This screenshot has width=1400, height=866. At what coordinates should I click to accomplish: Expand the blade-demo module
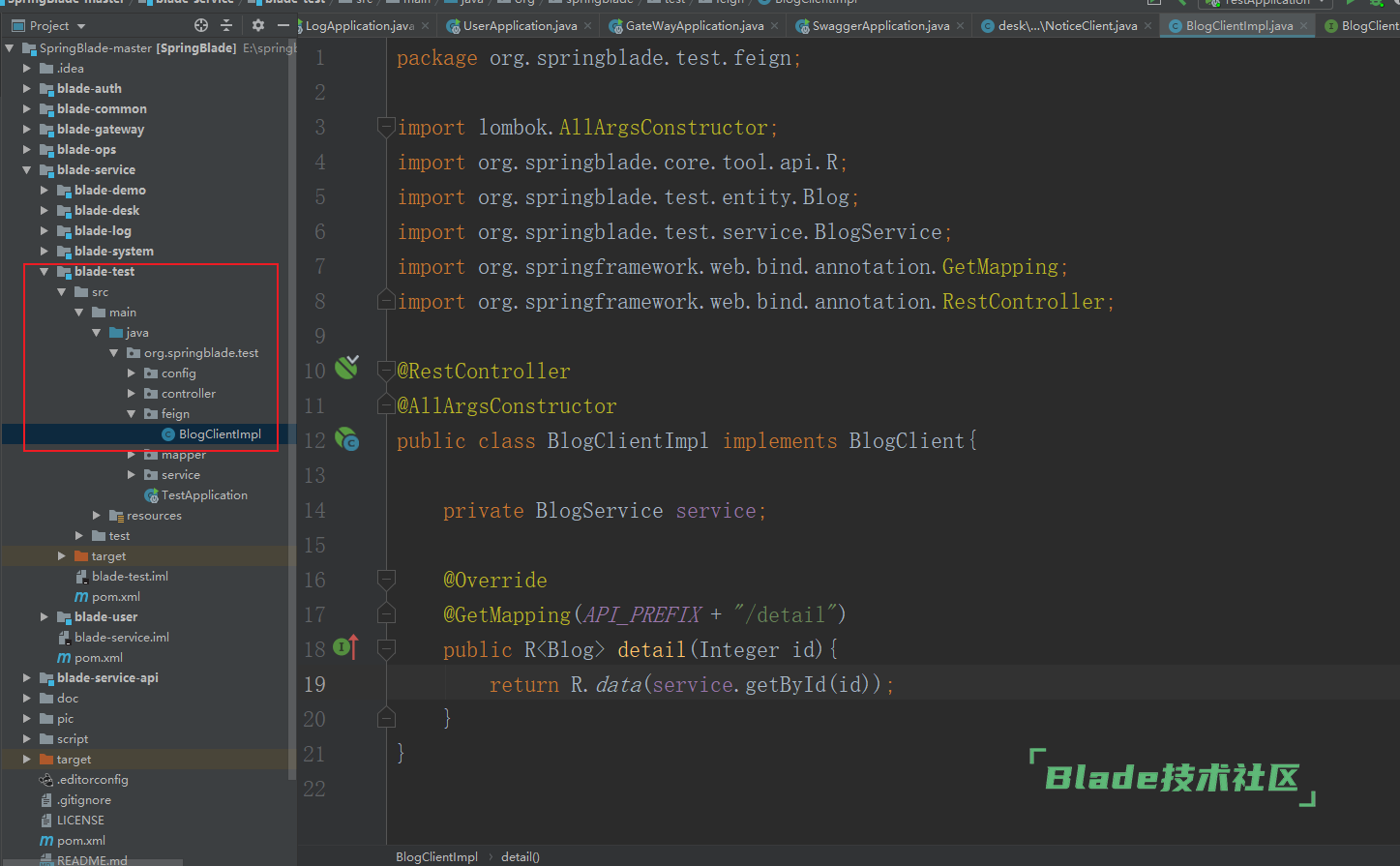[45, 191]
